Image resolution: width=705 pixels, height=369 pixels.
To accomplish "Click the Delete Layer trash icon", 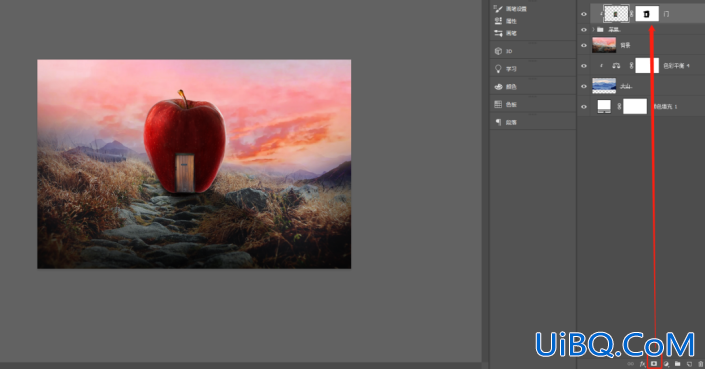I will (x=701, y=364).
